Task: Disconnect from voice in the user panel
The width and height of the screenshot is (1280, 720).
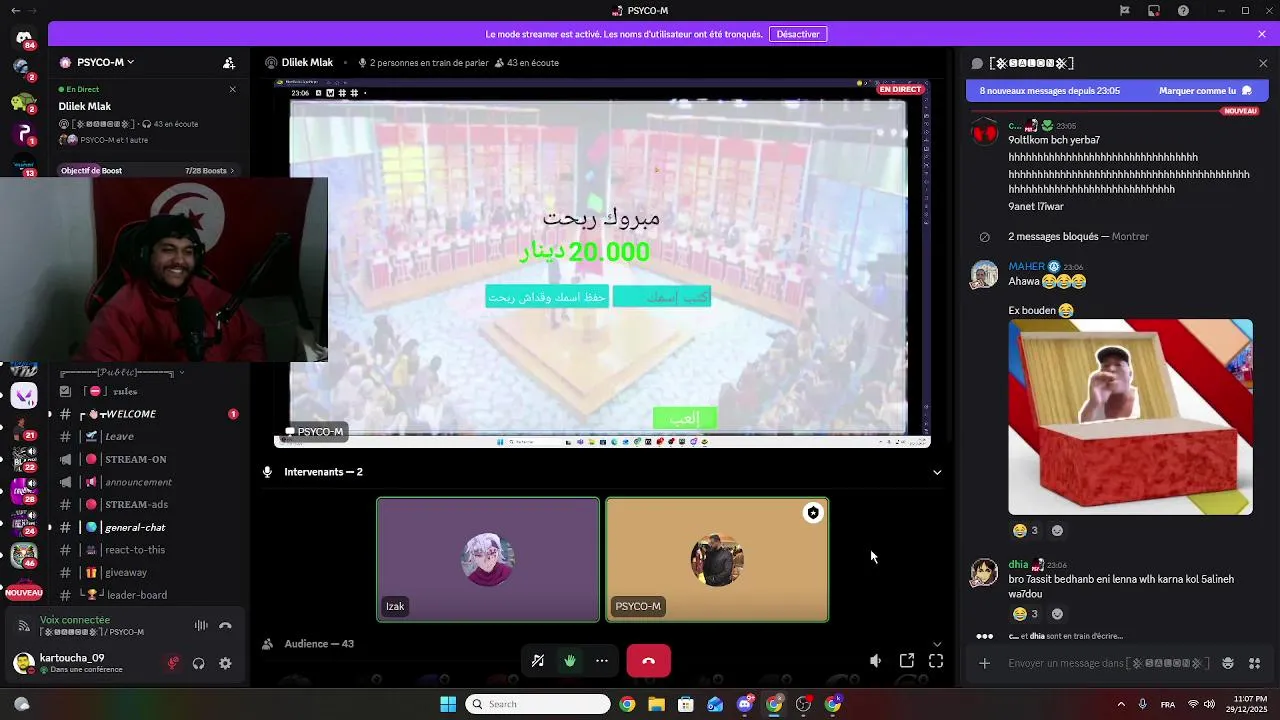Action: [x=225, y=625]
